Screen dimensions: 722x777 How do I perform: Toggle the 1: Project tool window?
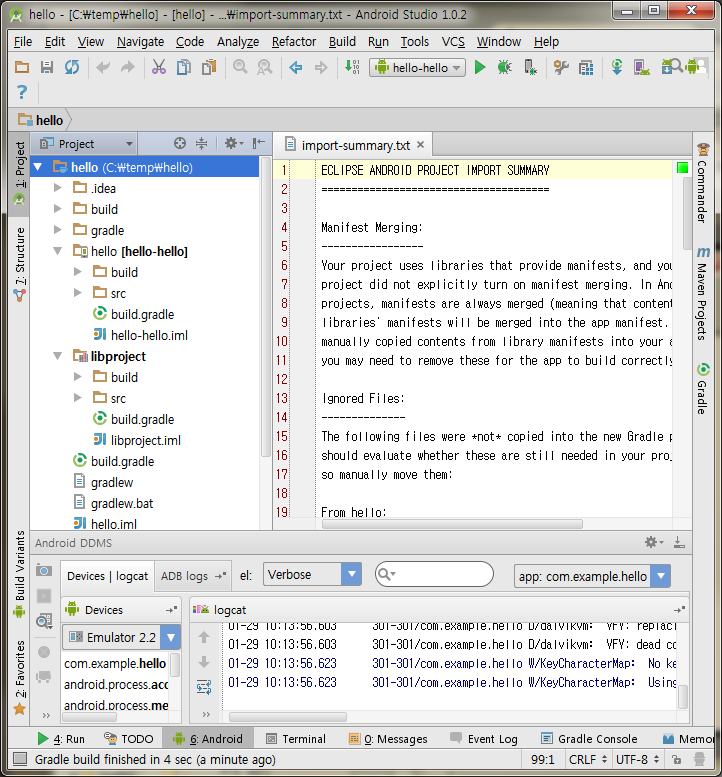(x=19, y=173)
